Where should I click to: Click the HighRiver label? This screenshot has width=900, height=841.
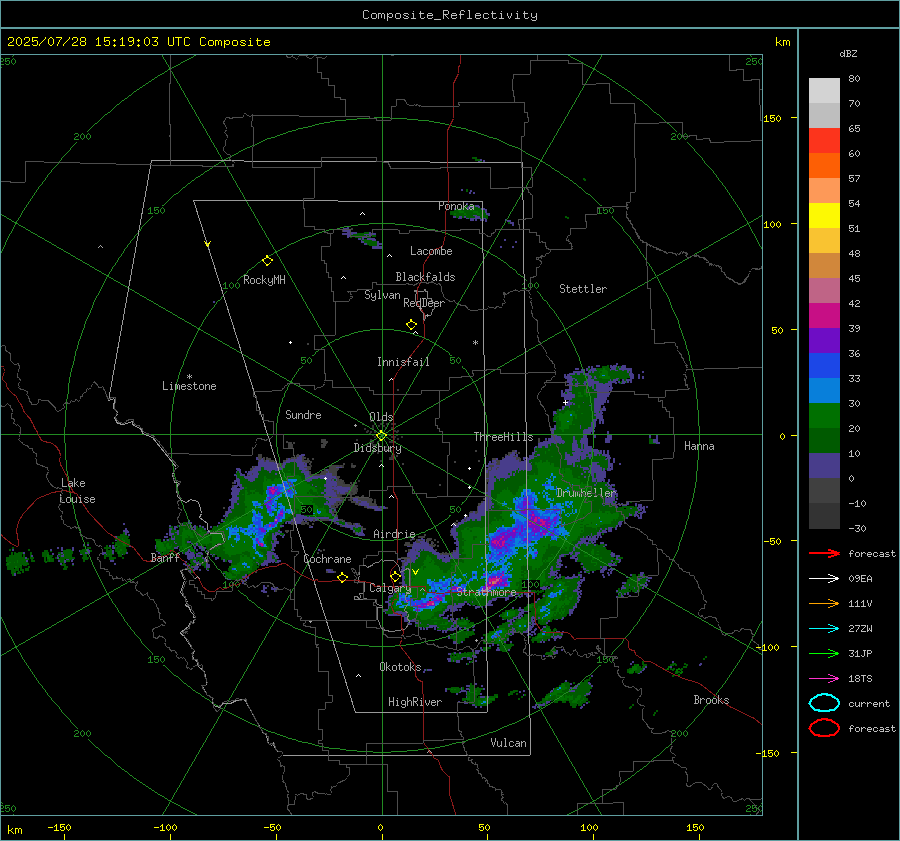point(415,702)
